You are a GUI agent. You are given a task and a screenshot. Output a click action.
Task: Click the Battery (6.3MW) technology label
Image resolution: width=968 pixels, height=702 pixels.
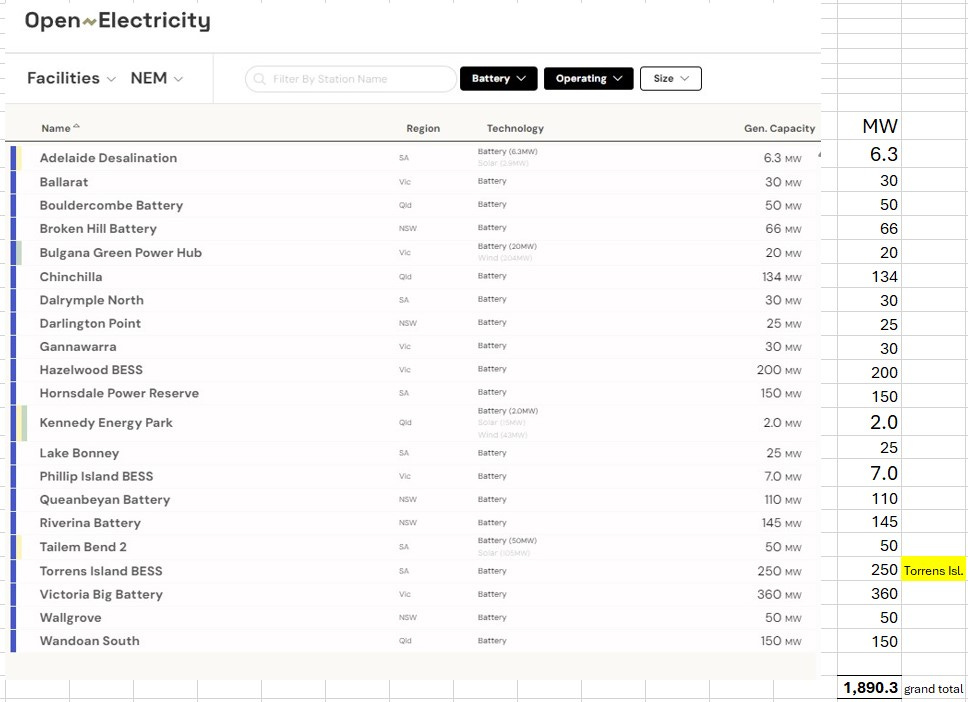(x=507, y=152)
